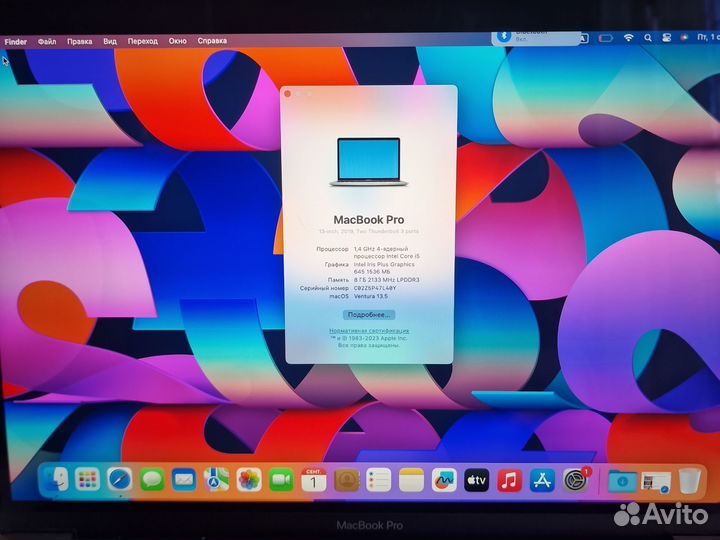
Task: Click the 8 ГБ 2133 MHz LPDDR3 memory value
Action: [386, 280]
